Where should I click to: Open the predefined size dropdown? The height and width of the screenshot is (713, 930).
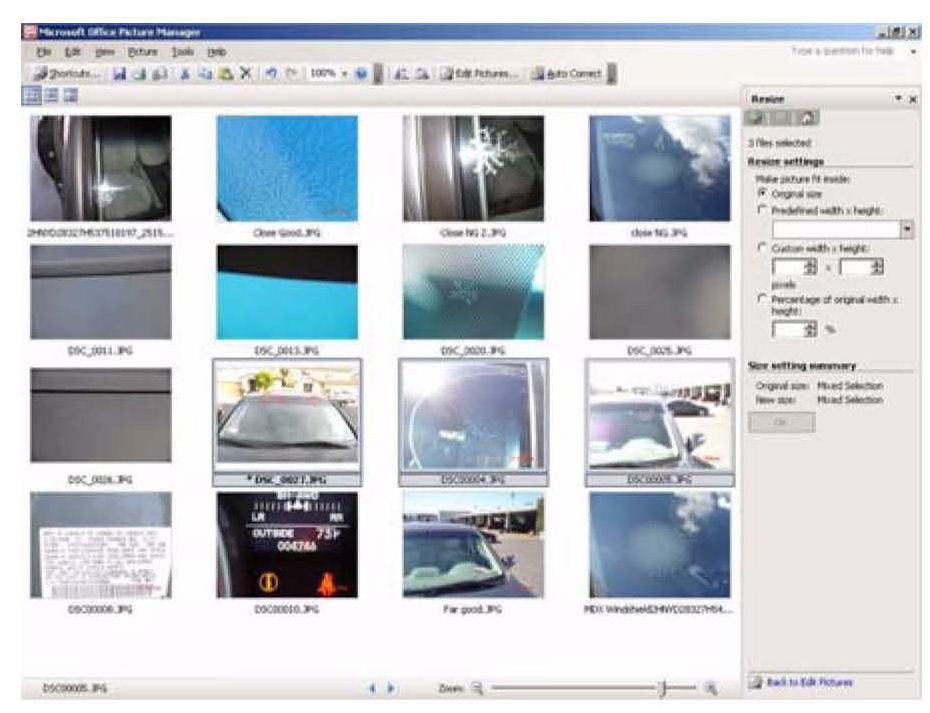(907, 229)
